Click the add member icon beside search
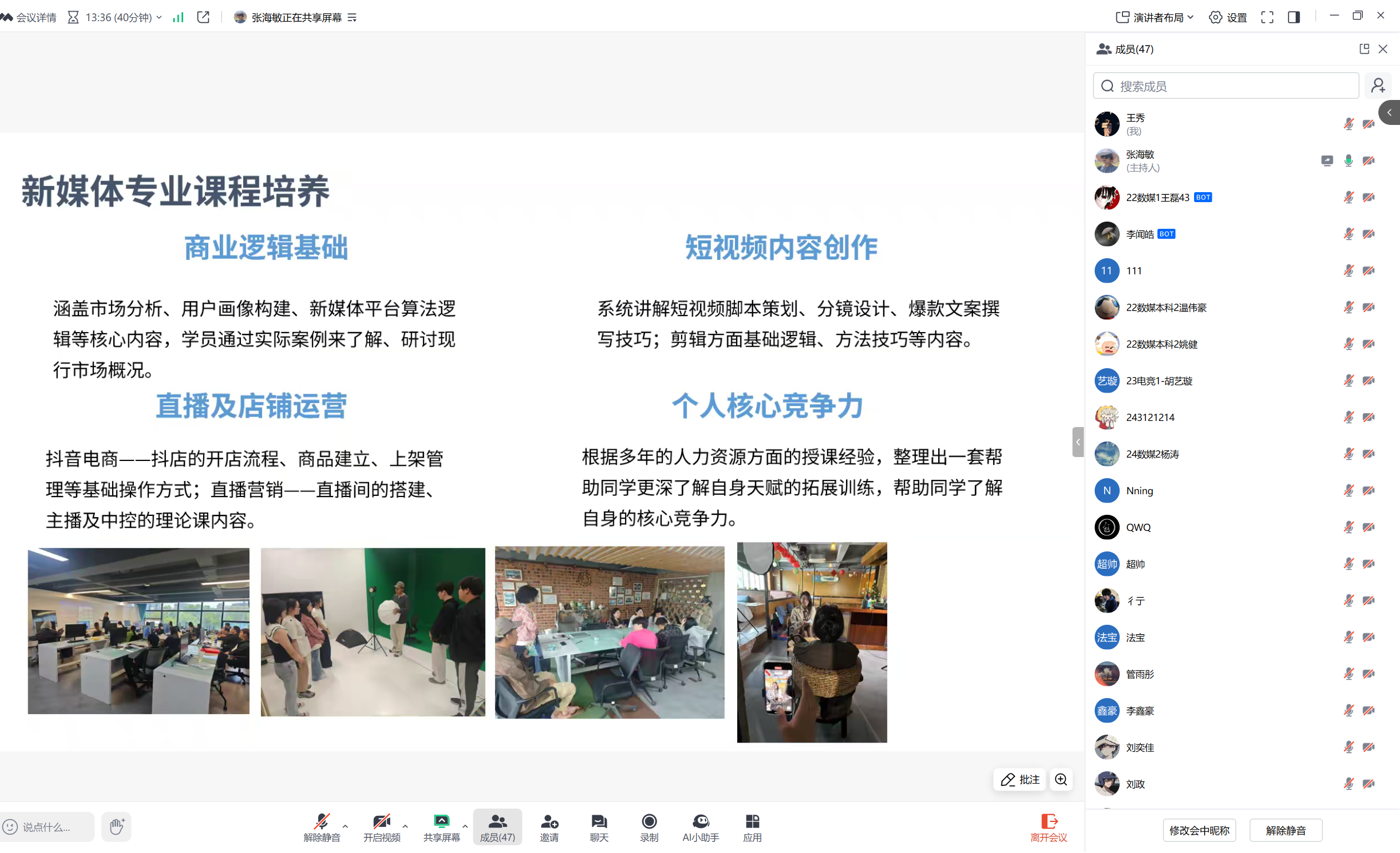This screenshot has width=1400, height=853. click(1378, 86)
